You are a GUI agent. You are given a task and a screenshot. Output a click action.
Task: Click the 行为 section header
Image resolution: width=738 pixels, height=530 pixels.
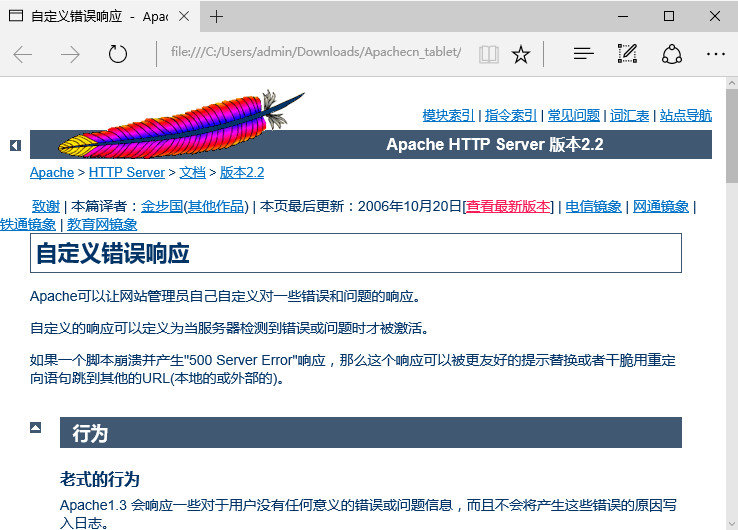371,433
